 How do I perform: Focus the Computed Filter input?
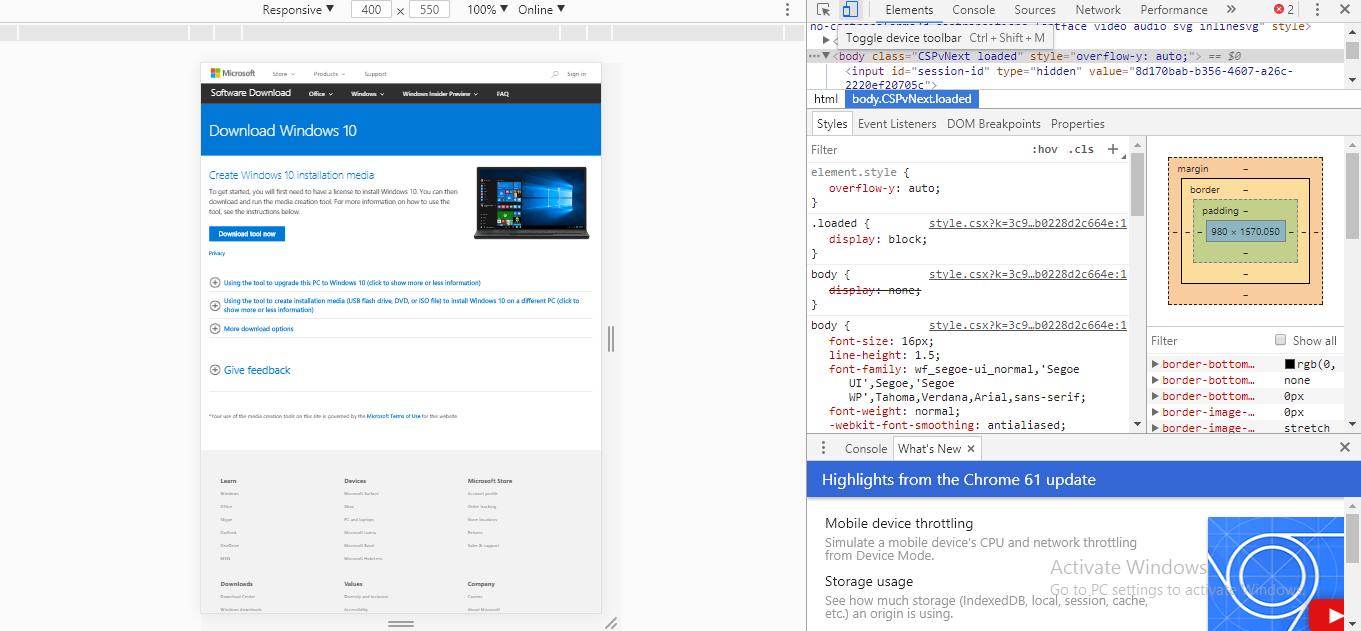point(1207,341)
